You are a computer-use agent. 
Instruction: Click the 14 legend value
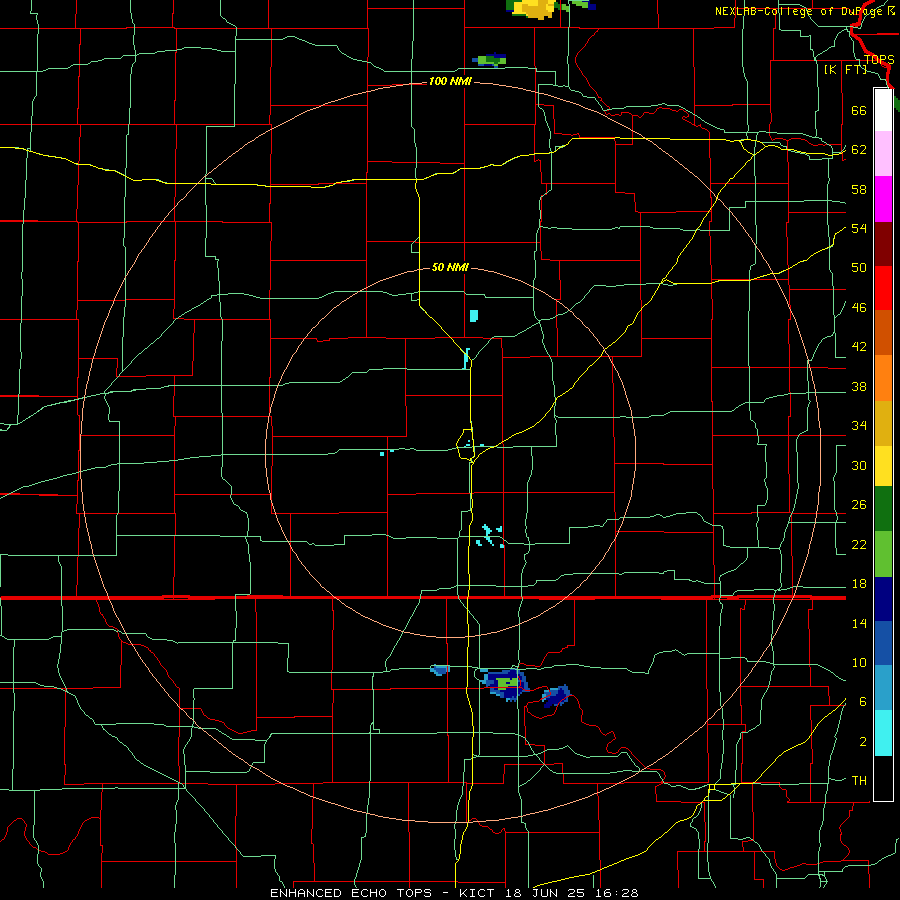point(859,623)
